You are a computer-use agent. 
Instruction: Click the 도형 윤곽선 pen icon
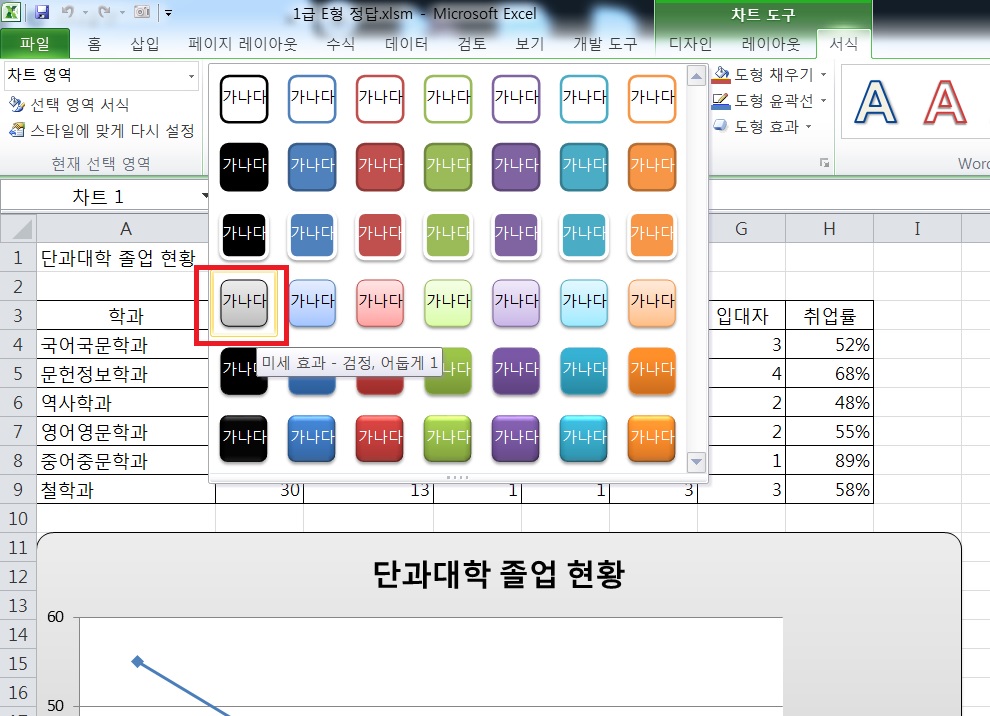[722, 101]
